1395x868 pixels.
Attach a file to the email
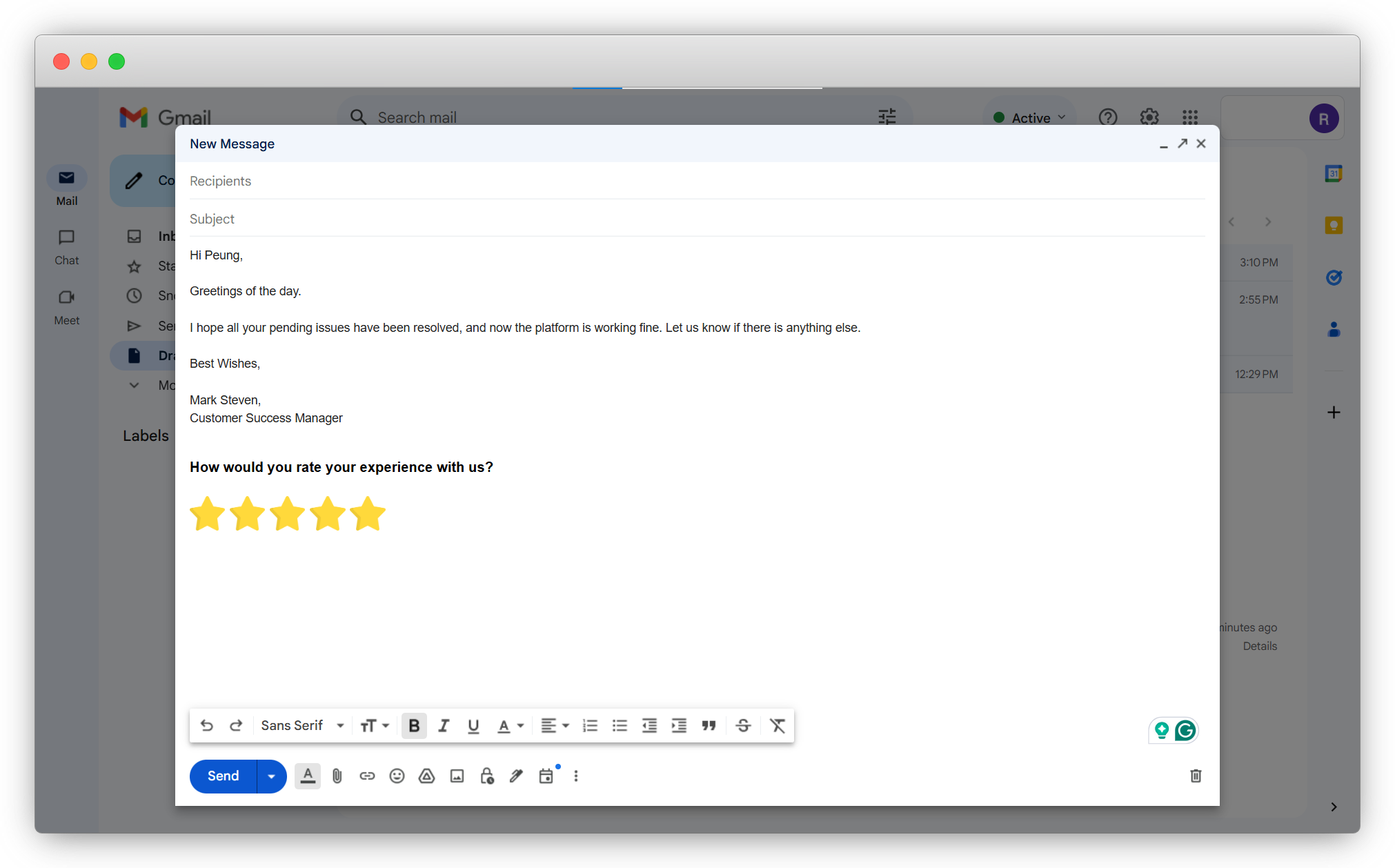tap(337, 776)
